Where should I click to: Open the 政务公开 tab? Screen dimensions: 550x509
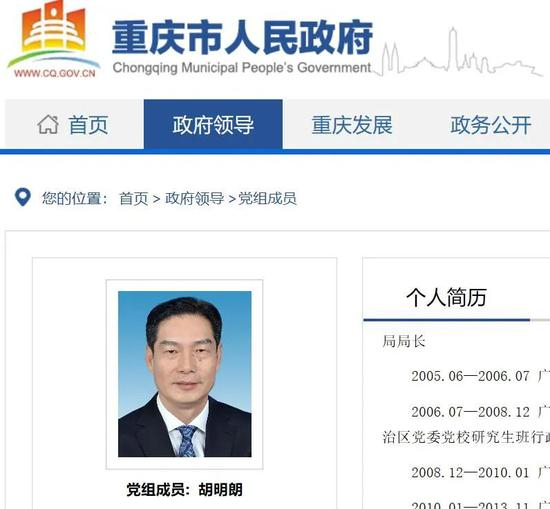pos(491,124)
